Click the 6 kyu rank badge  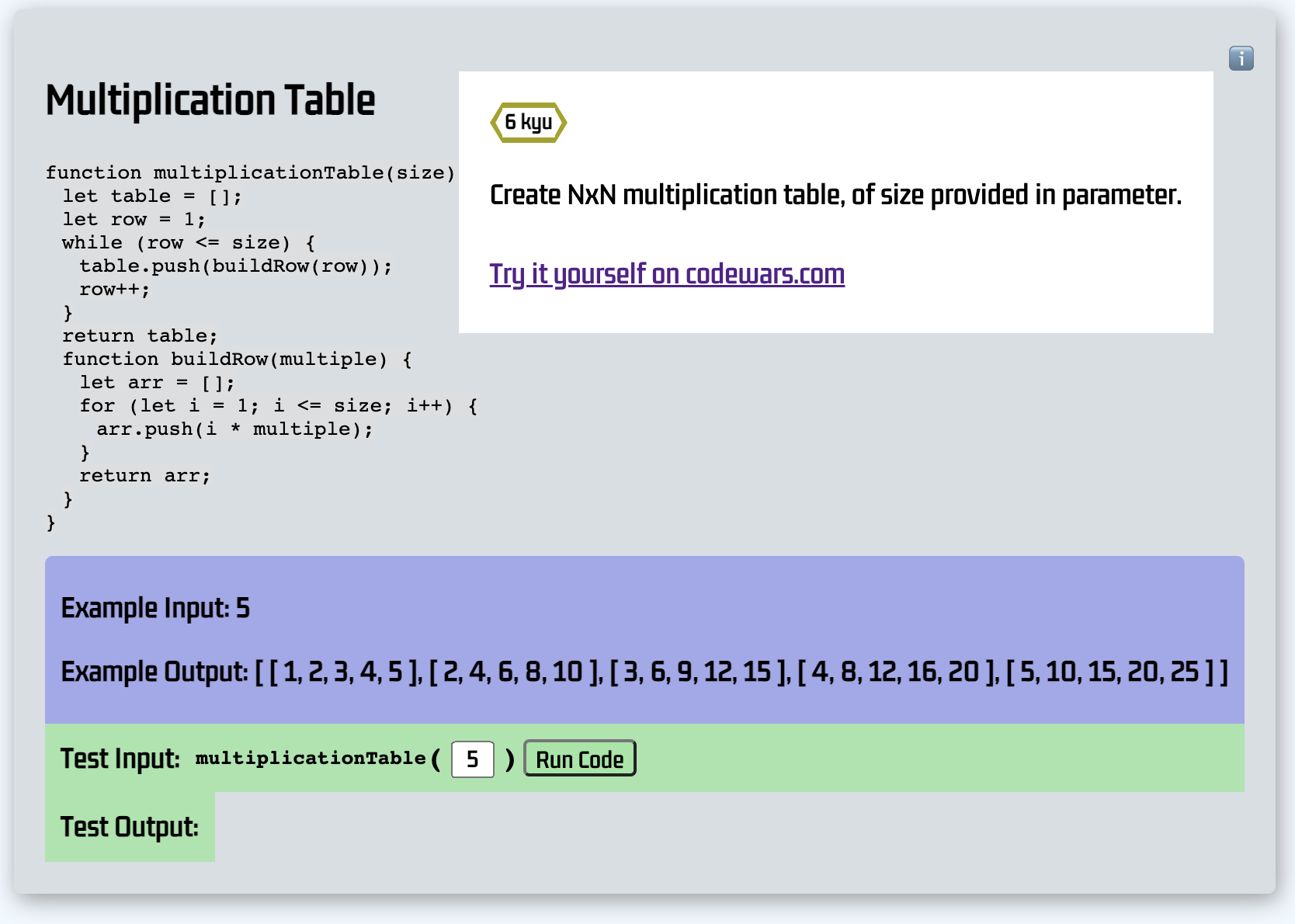529,123
